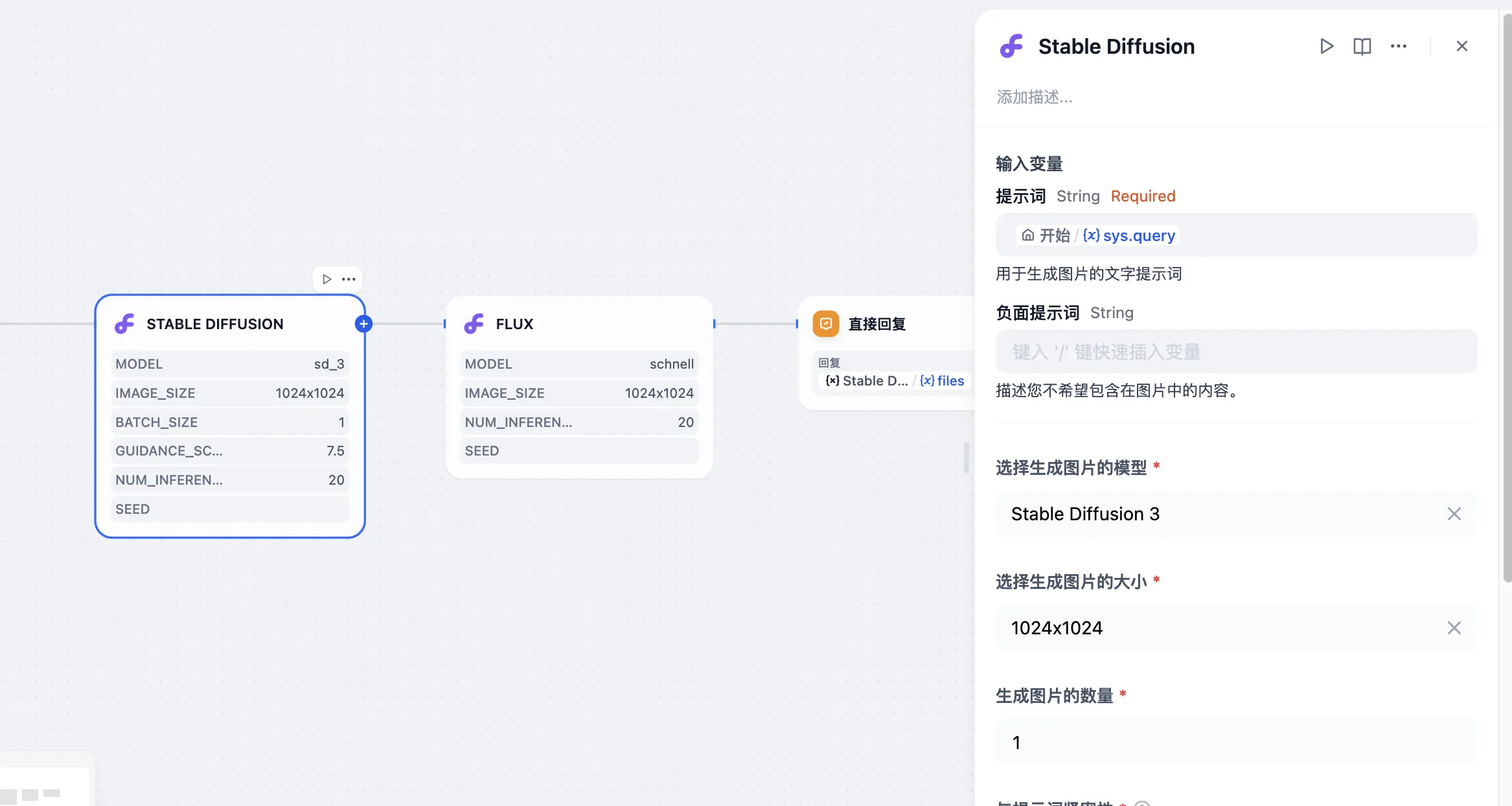Image resolution: width=1512 pixels, height=806 pixels.
Task: Click the 负面提示词 negative prompt input field
Action: click(x=1235, y=352)
